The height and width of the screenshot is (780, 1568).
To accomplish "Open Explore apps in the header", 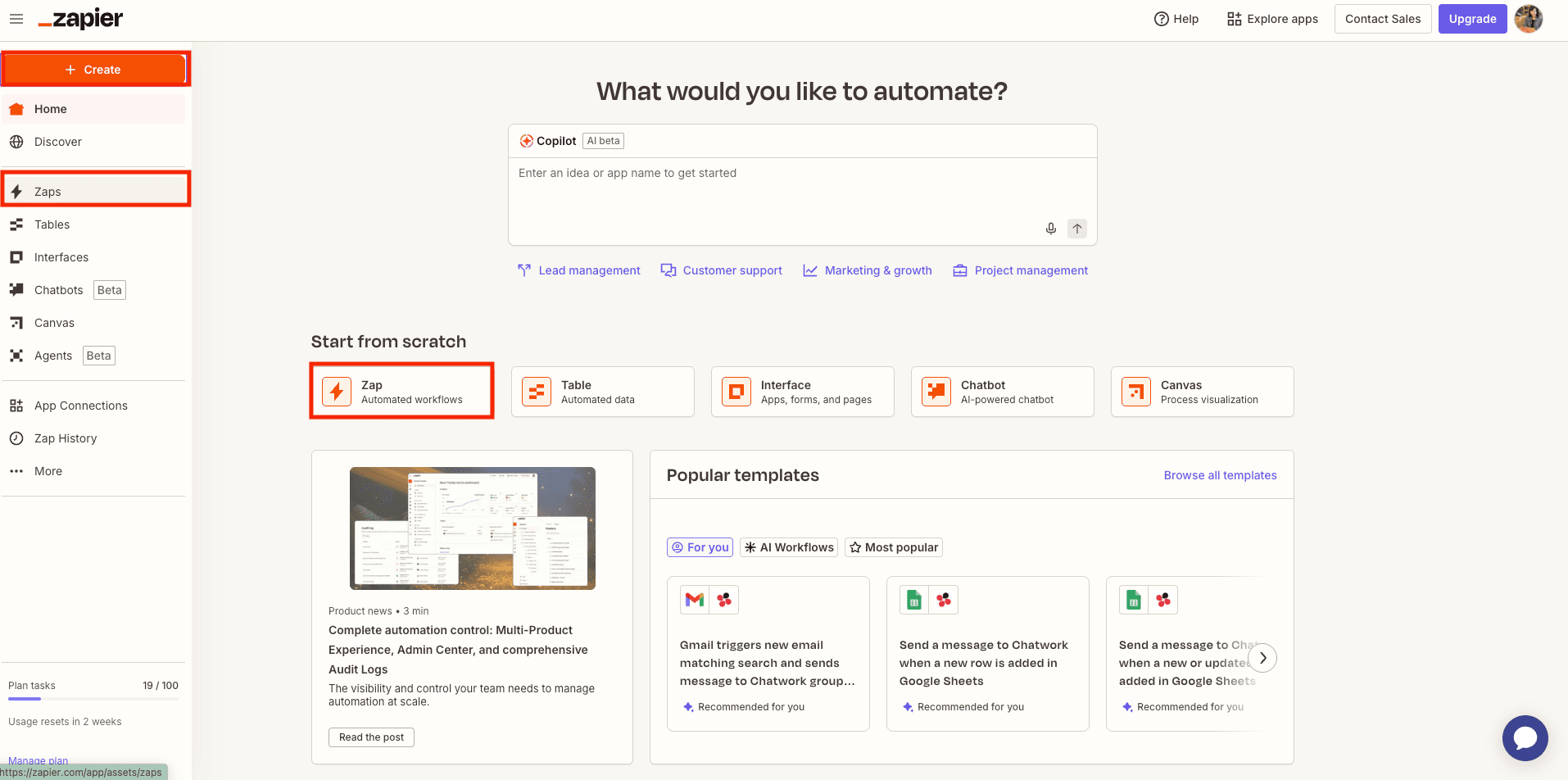I will tap(1272, 19).
